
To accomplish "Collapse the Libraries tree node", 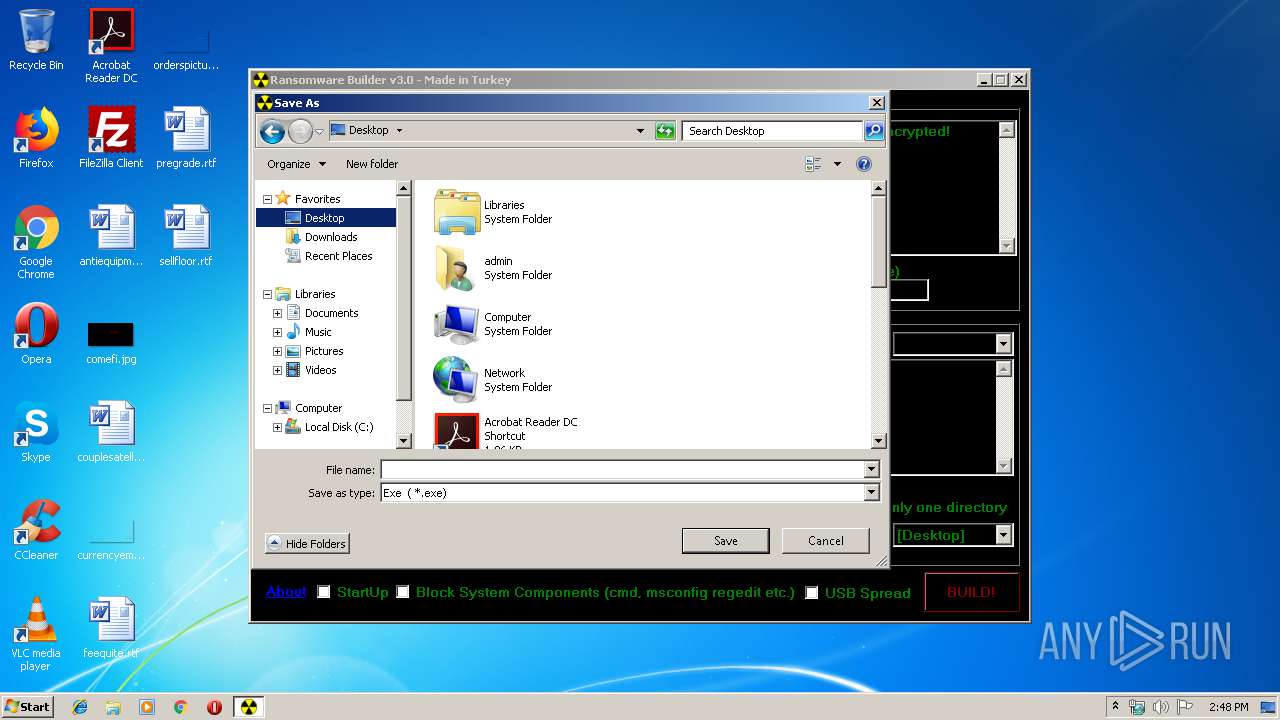I will [x=268, y=294].
